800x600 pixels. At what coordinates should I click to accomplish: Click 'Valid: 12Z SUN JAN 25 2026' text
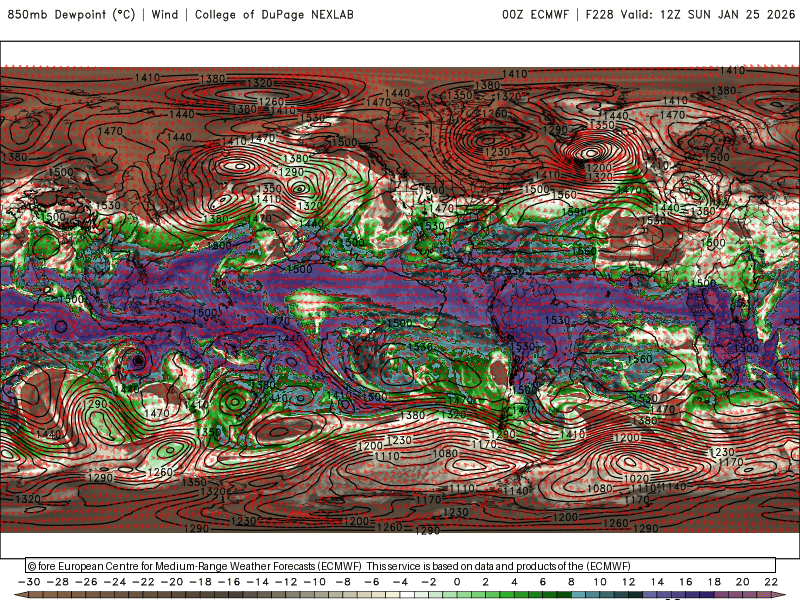point(708,14)
